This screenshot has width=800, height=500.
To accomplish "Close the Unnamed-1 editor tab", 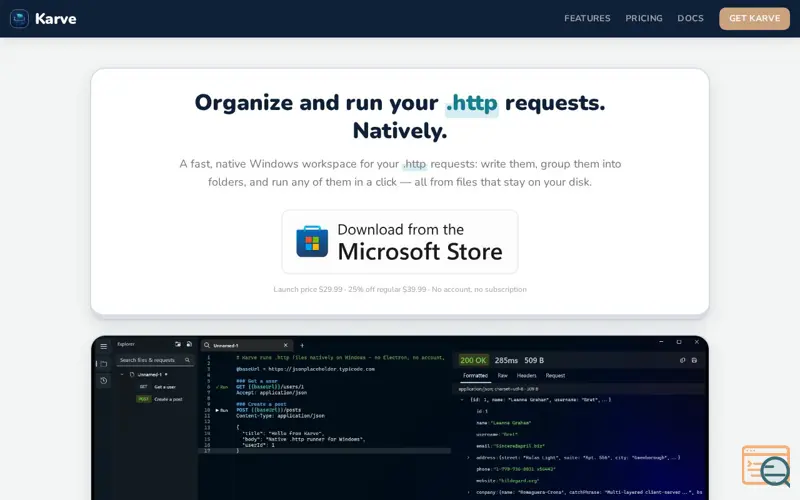I will (x=286, y=345).
